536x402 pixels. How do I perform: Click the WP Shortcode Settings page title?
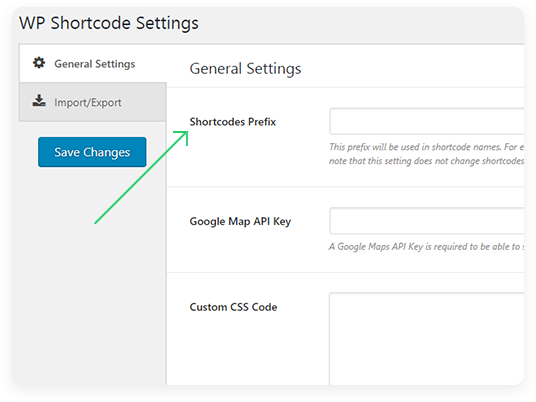tap(109, 23)
